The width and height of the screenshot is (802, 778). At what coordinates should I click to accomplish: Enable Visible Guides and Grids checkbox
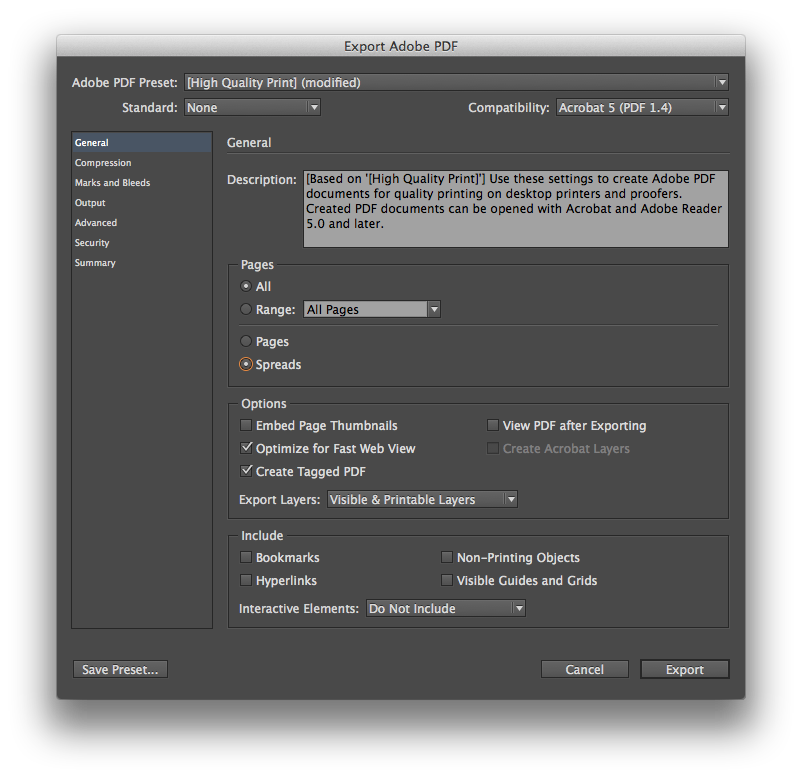[x=447, y=580]
